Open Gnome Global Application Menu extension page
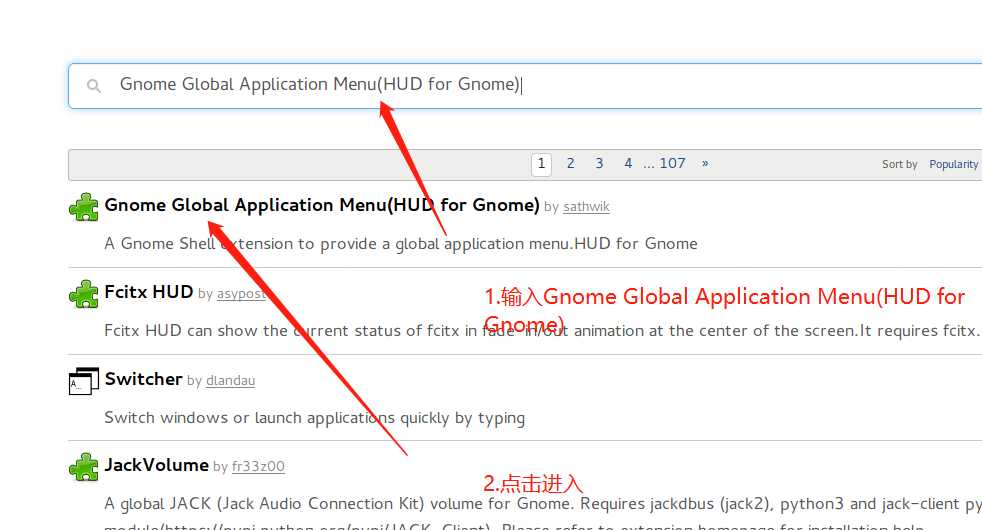 point(322,205)
